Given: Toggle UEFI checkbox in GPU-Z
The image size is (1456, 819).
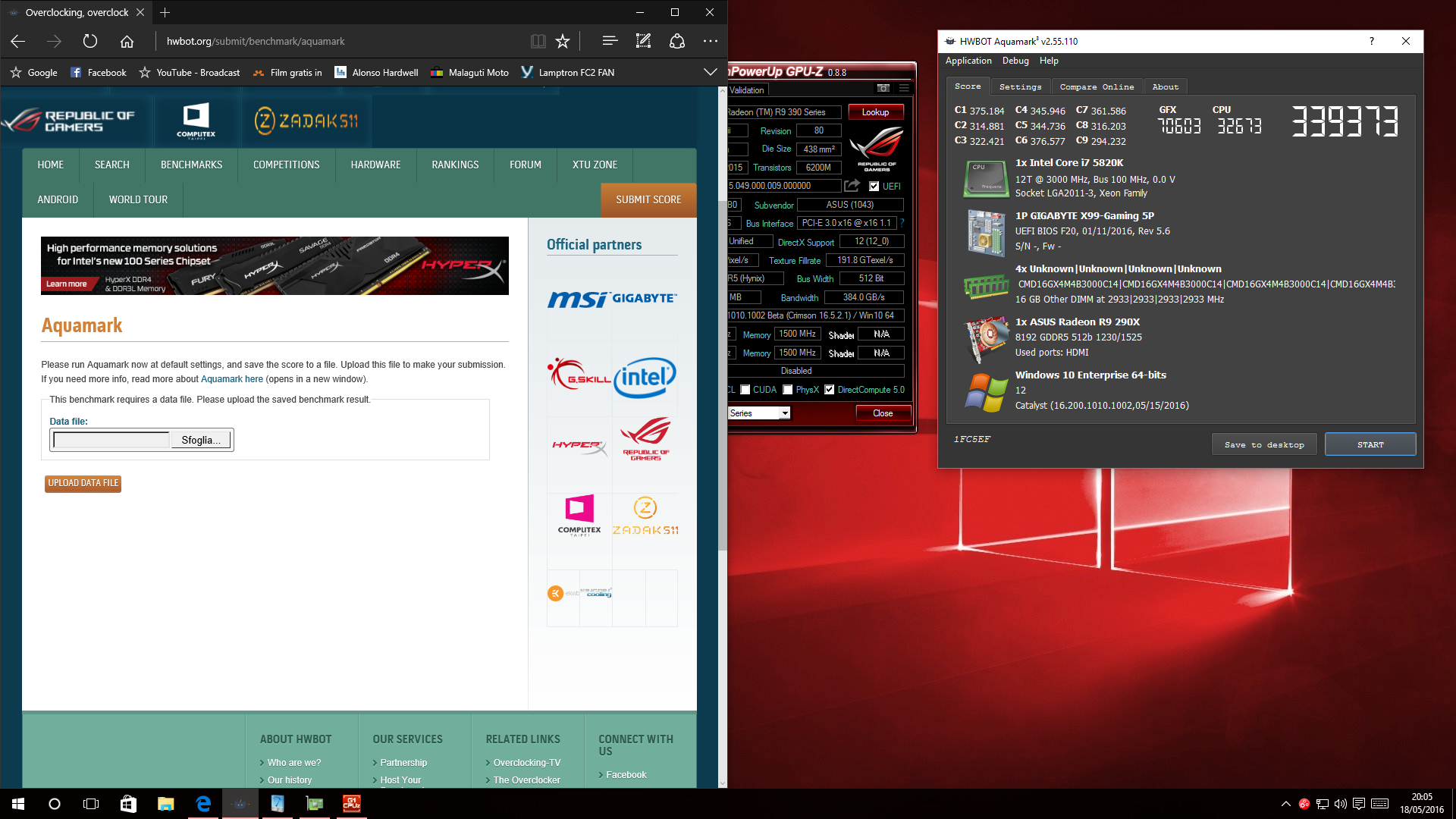Looking at the screenshot, I should (x=874, y=187).
